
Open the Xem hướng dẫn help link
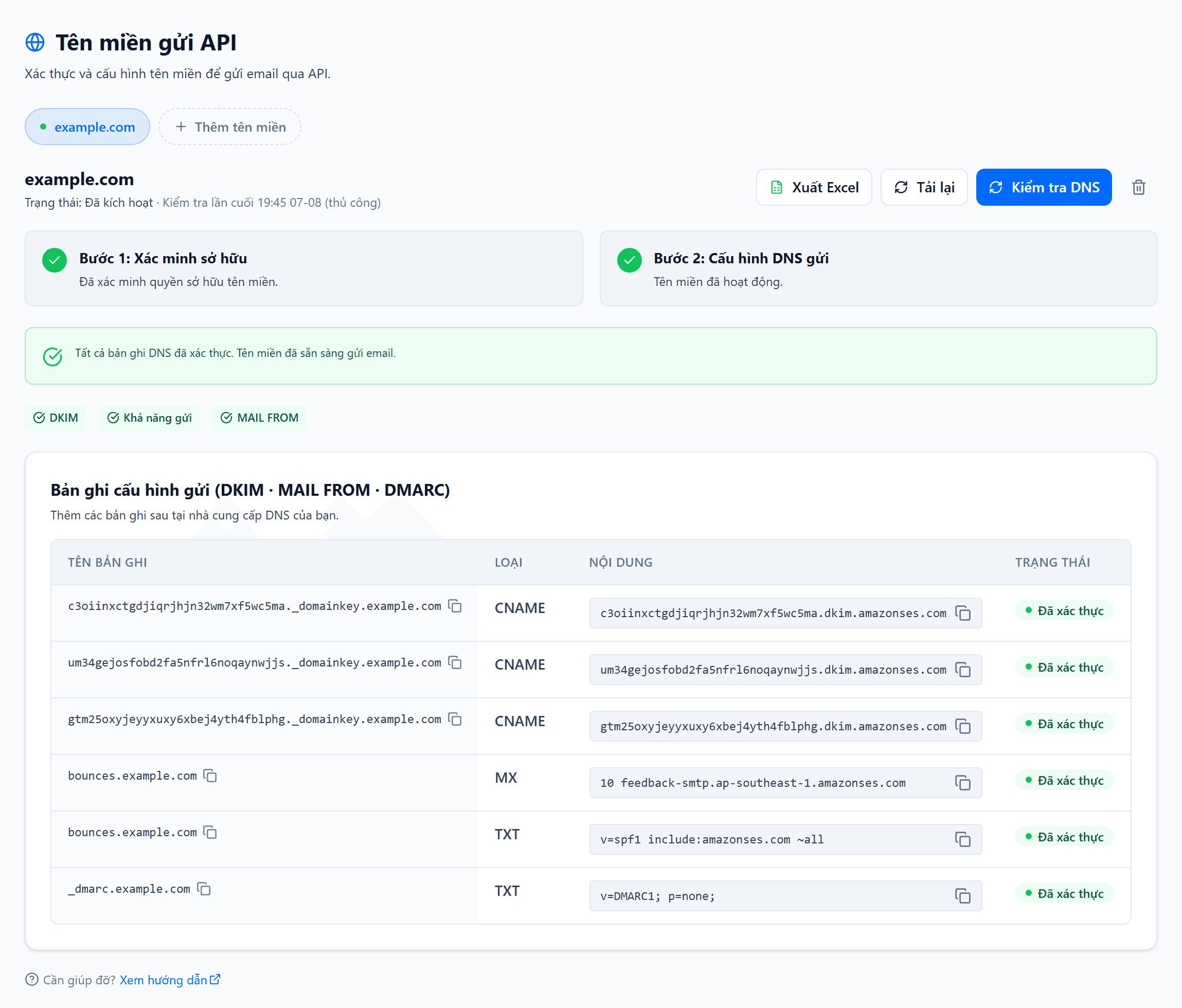169,980
